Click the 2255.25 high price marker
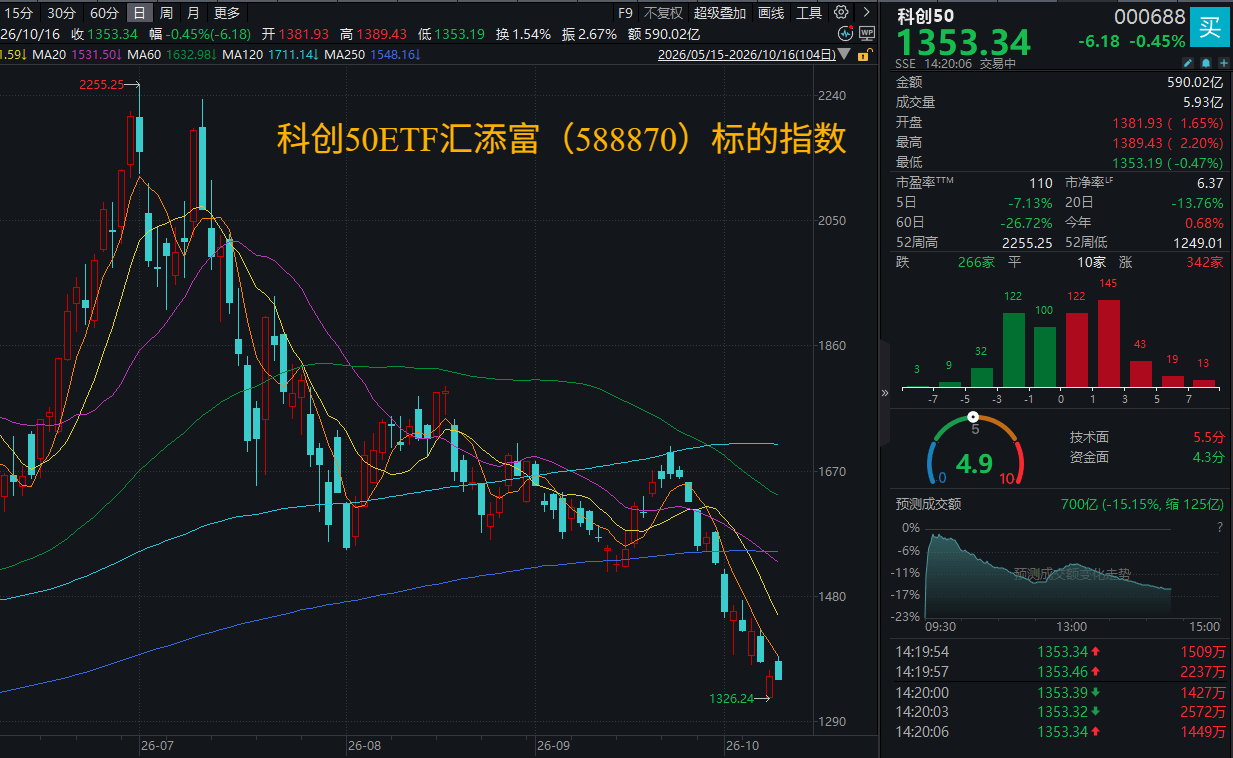 [x=101, y=85]
